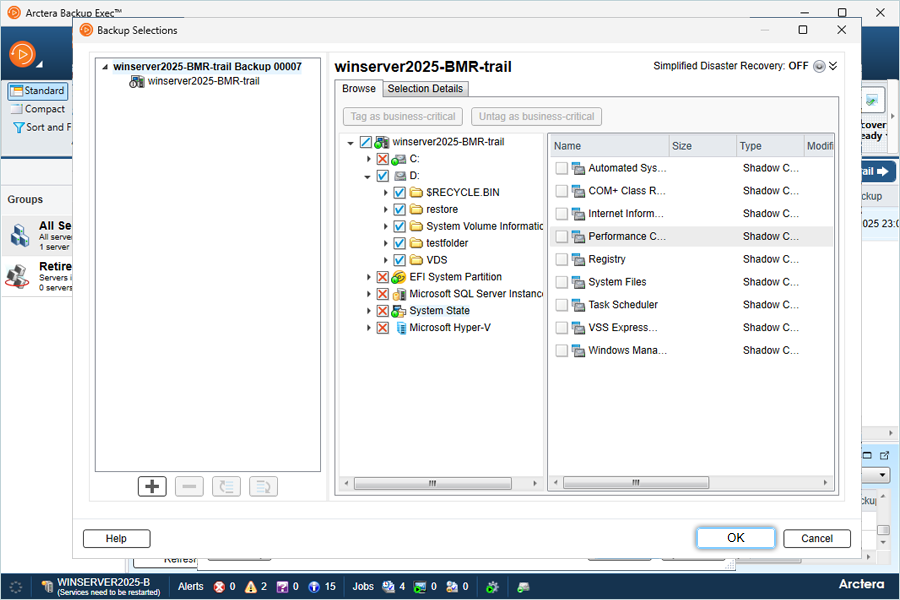Click the red error alerts icon in status bar
This screenshot has width=900, height=600.
click(219, 587)
